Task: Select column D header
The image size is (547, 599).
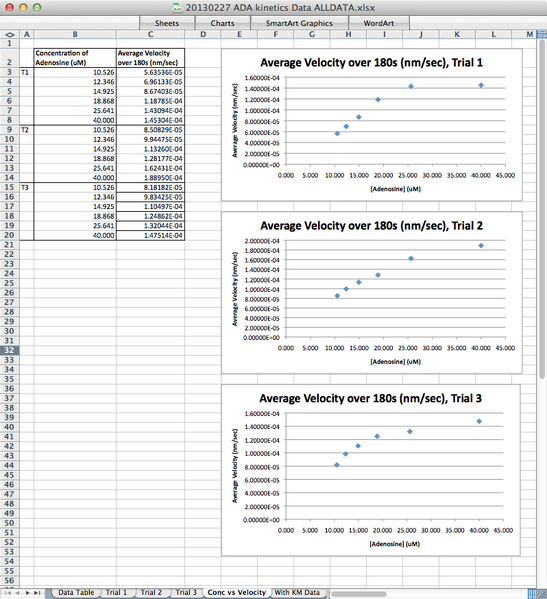Action: [x=203, y=34]
